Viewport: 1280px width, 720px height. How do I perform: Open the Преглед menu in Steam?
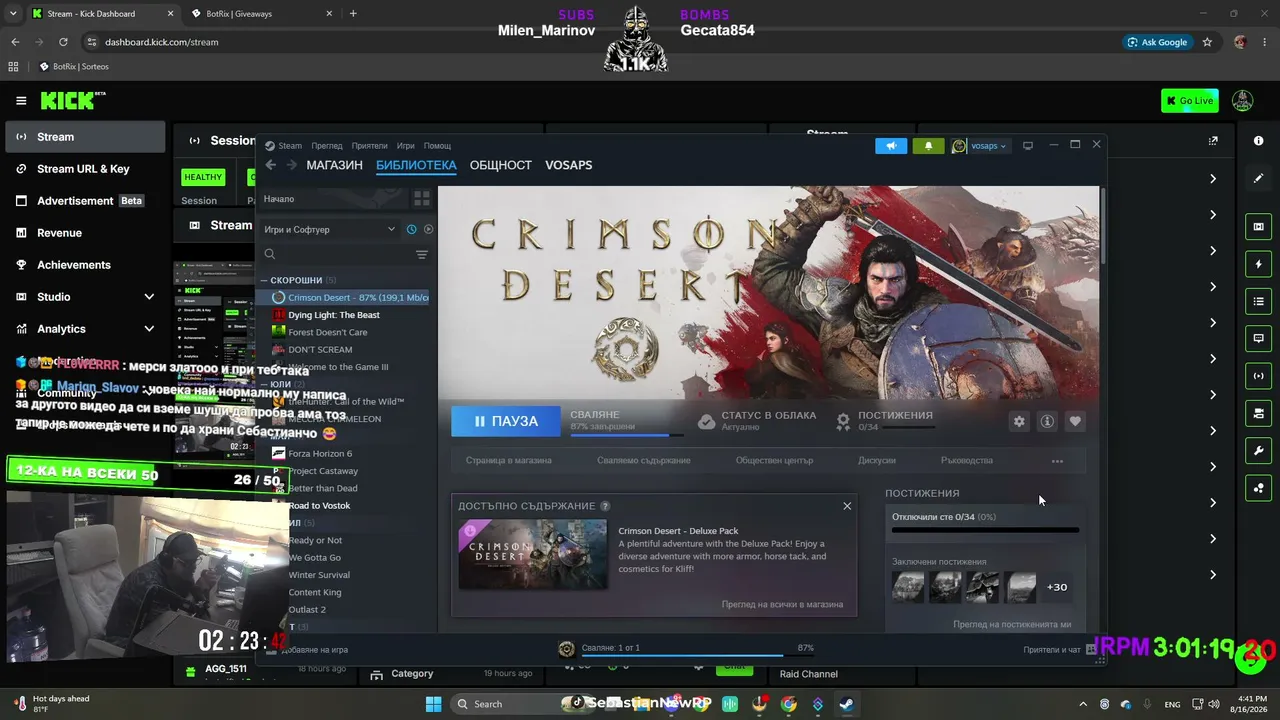[x=327, y=146]
